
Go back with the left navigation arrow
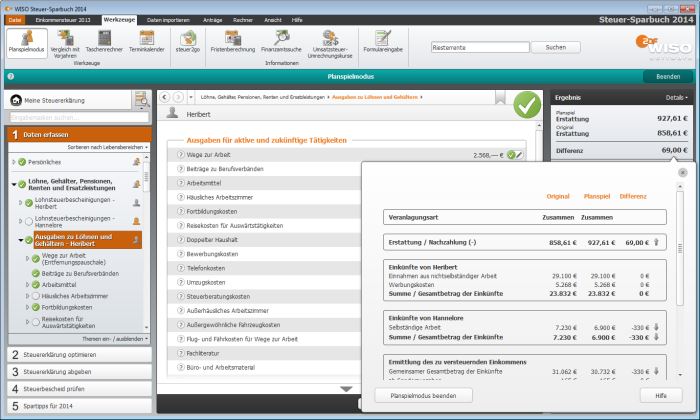[x=164, y=97]
